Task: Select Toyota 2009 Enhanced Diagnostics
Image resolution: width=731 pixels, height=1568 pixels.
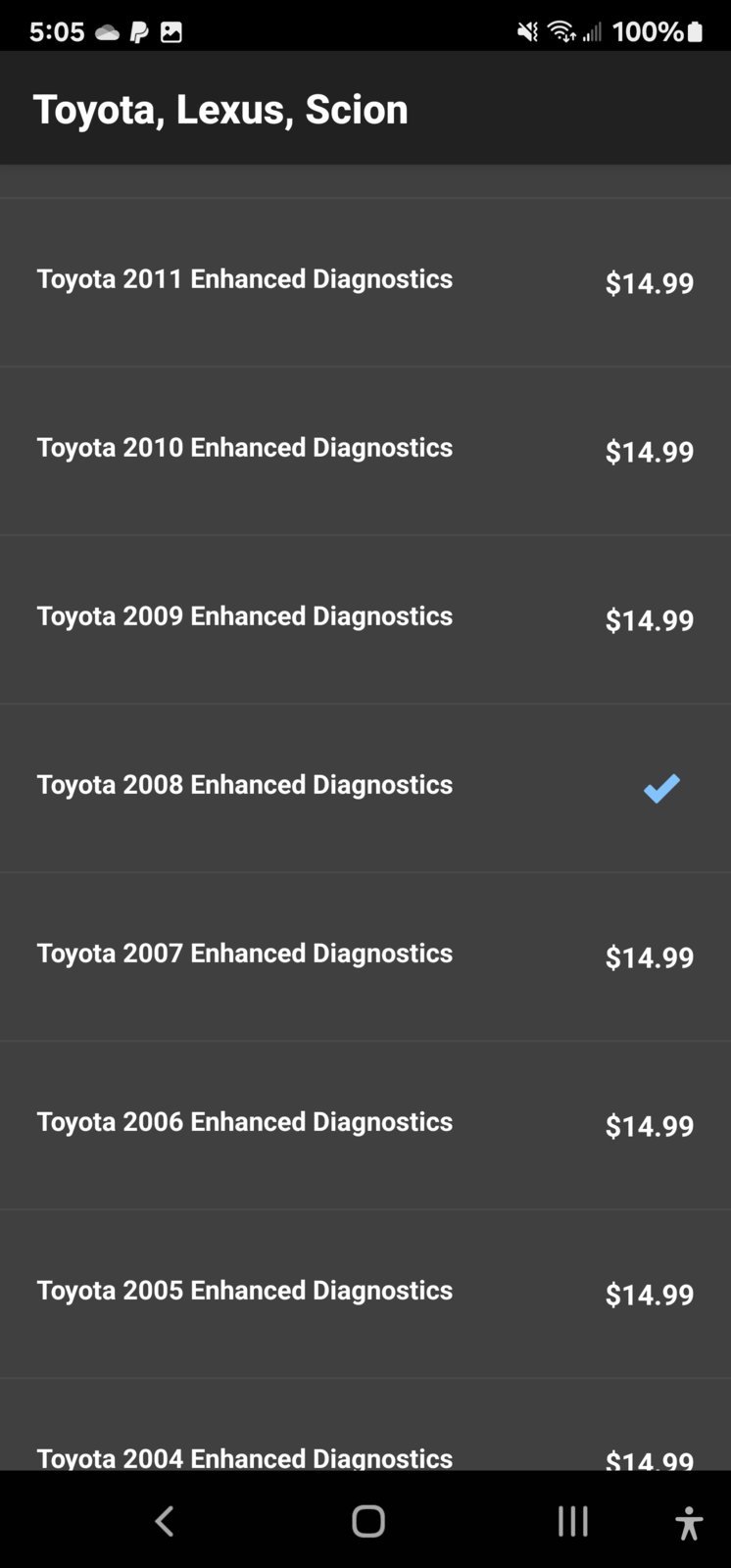Action: point(365,619)
